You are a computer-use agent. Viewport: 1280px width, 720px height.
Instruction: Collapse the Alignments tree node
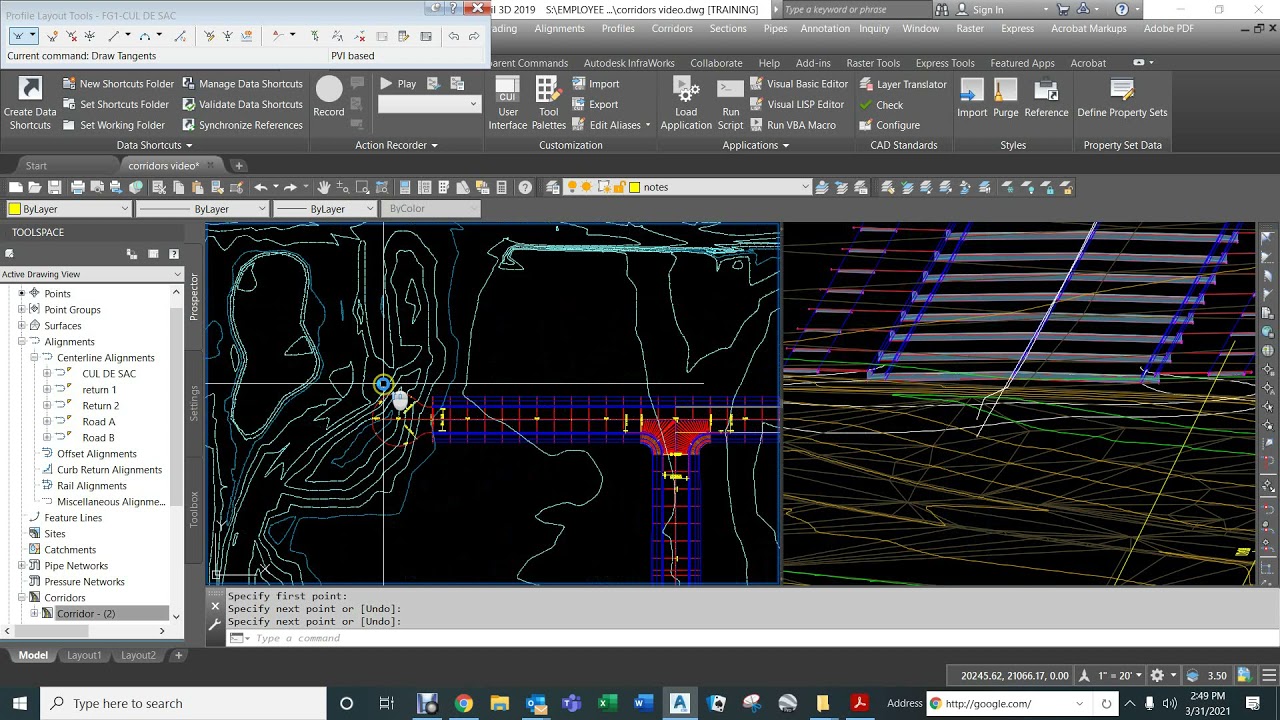click(x=21, y=342)
